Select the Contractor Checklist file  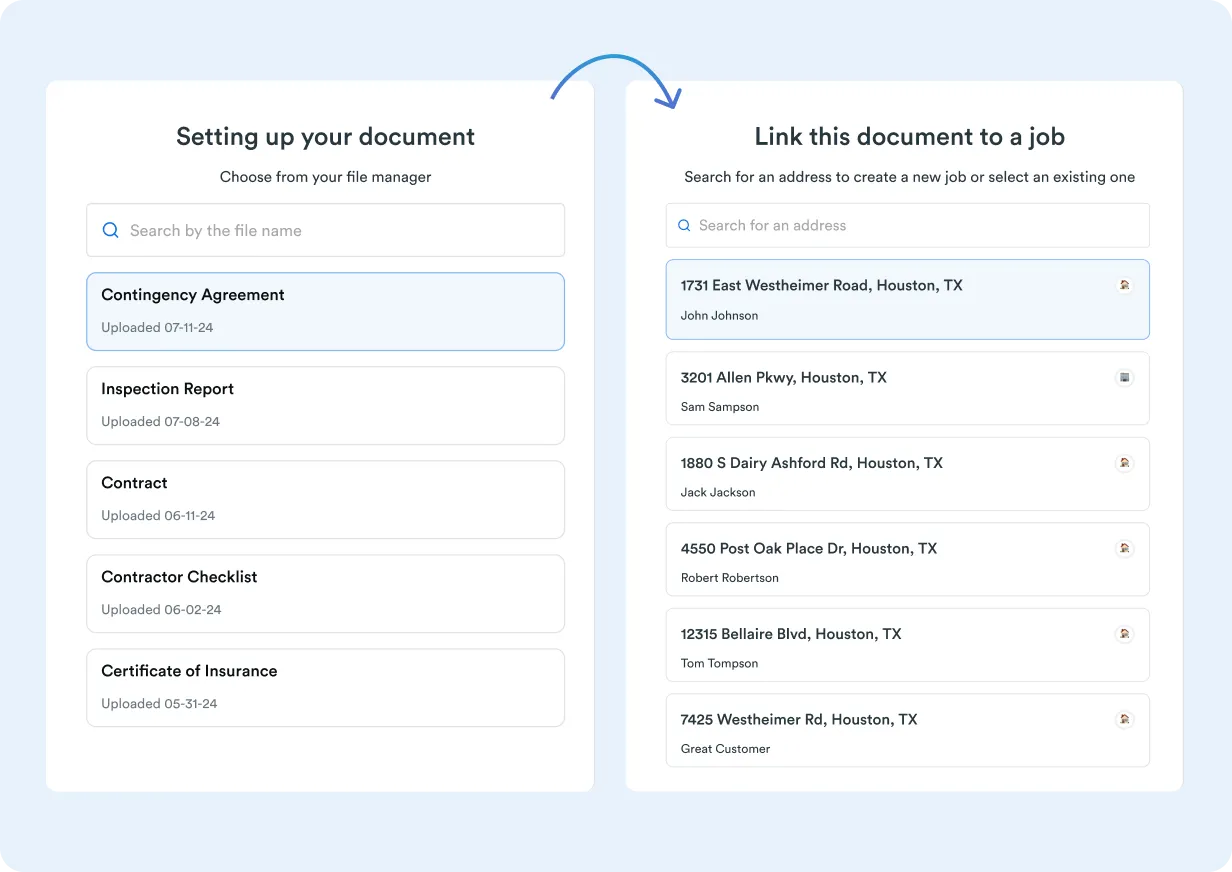point(325,593)
